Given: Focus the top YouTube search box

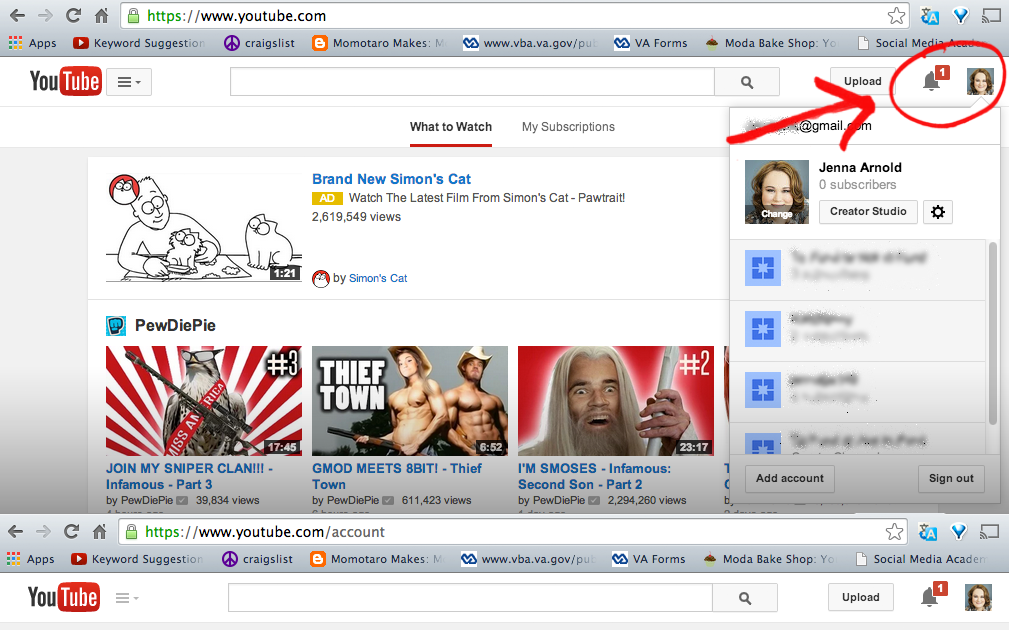Looking at the screenshot, I should coord(472,82).
